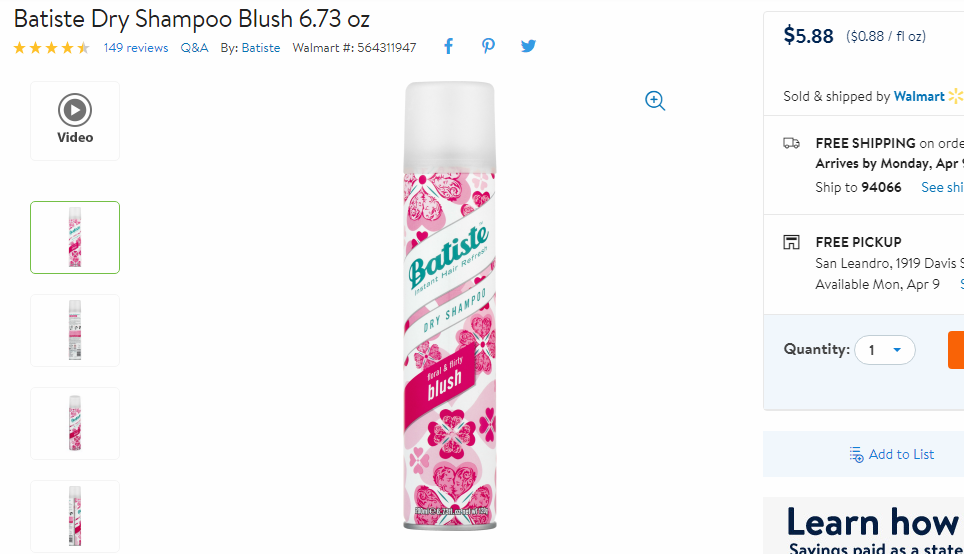Viewport: 964px width, 554px height.
Task: Click the star rating row
Action: click(52, 48)
